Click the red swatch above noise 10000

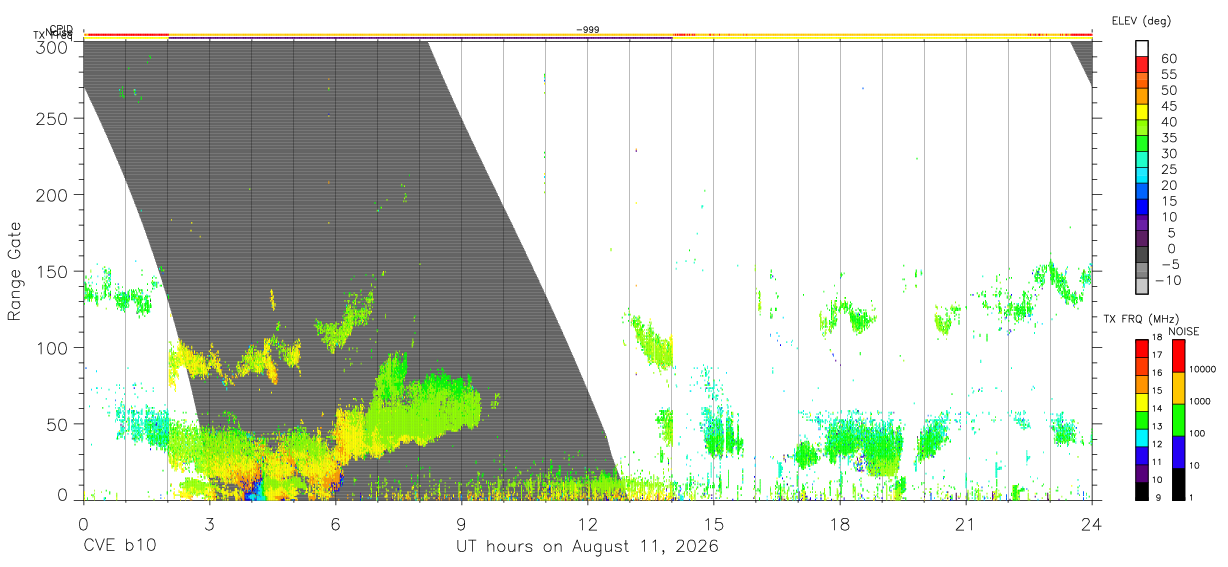pos(1179,356)
